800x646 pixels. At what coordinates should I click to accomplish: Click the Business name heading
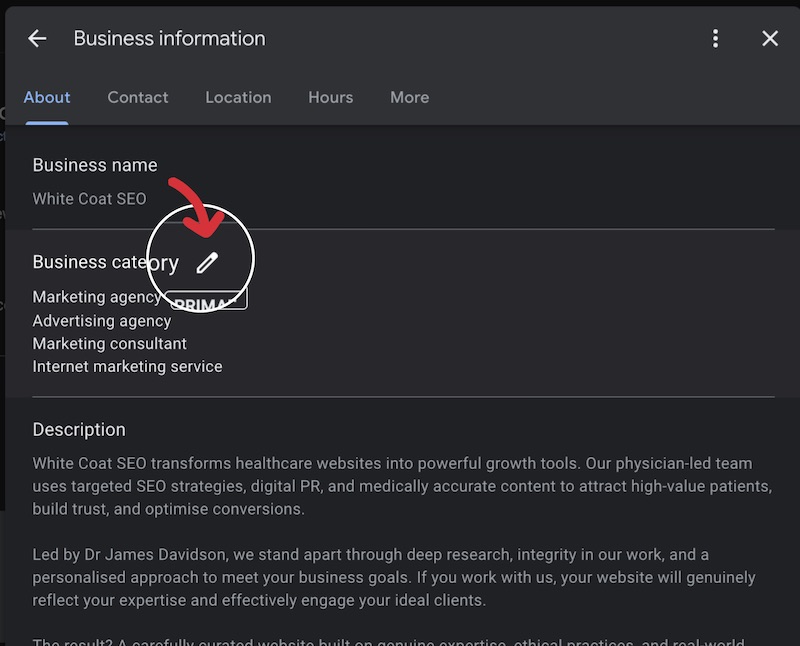95,165
